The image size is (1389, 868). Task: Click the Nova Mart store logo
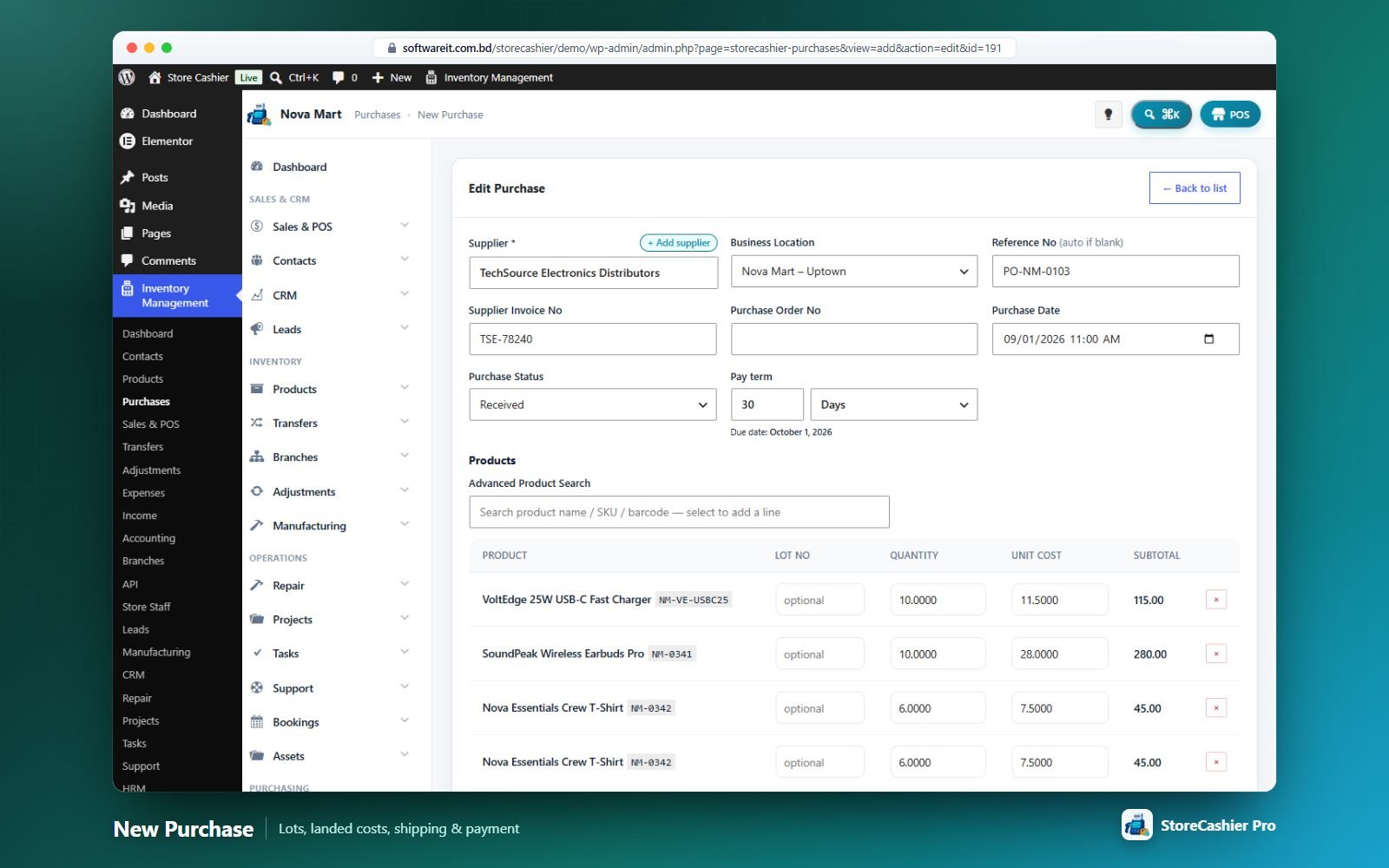pyautogui.click(x=260, y=115)
